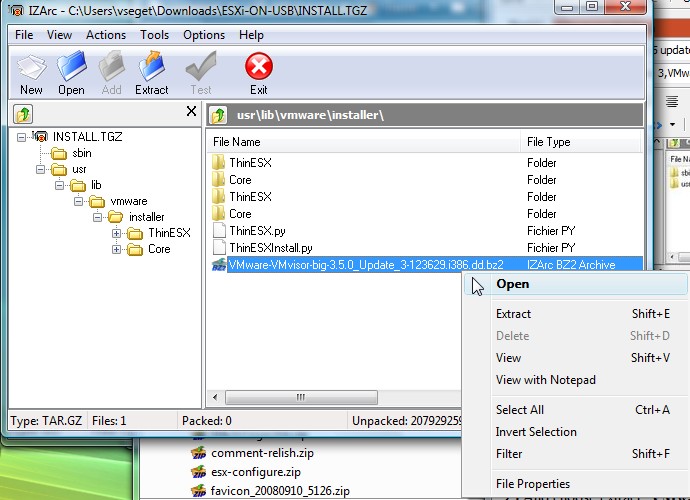This screenshot has height=500, width=690.
Task: Collapse the vmware folder tree node
Action: (x=78, y=201)
